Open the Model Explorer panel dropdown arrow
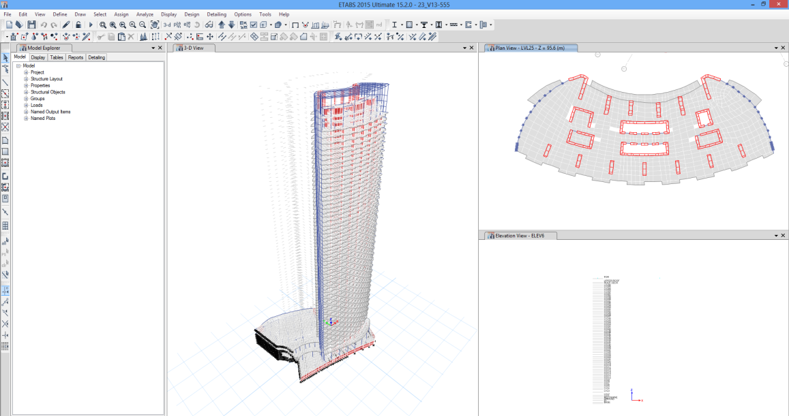This screenshot has height=416, width=789. 153,48
